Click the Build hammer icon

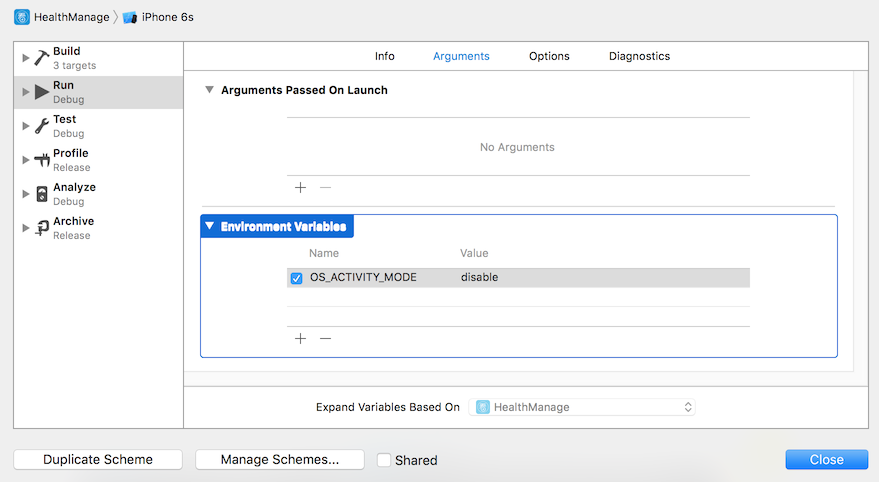pos(41,58)
